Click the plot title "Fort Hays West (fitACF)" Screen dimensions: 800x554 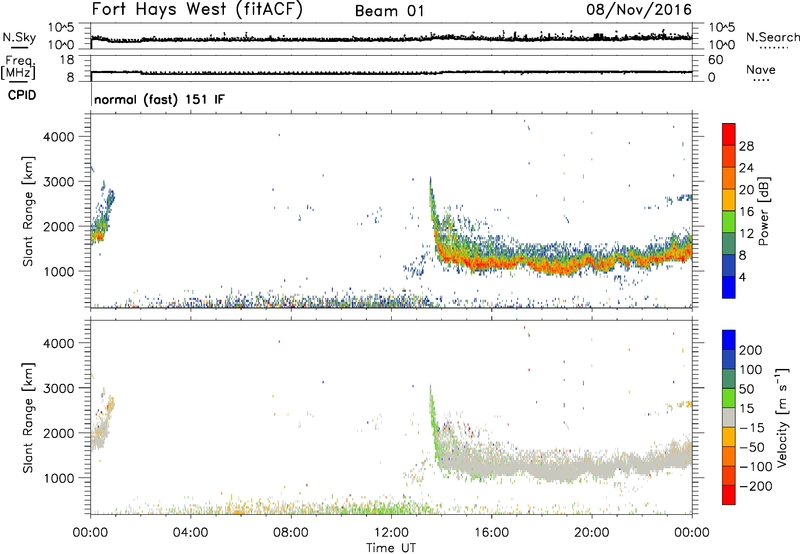[196, 9]
